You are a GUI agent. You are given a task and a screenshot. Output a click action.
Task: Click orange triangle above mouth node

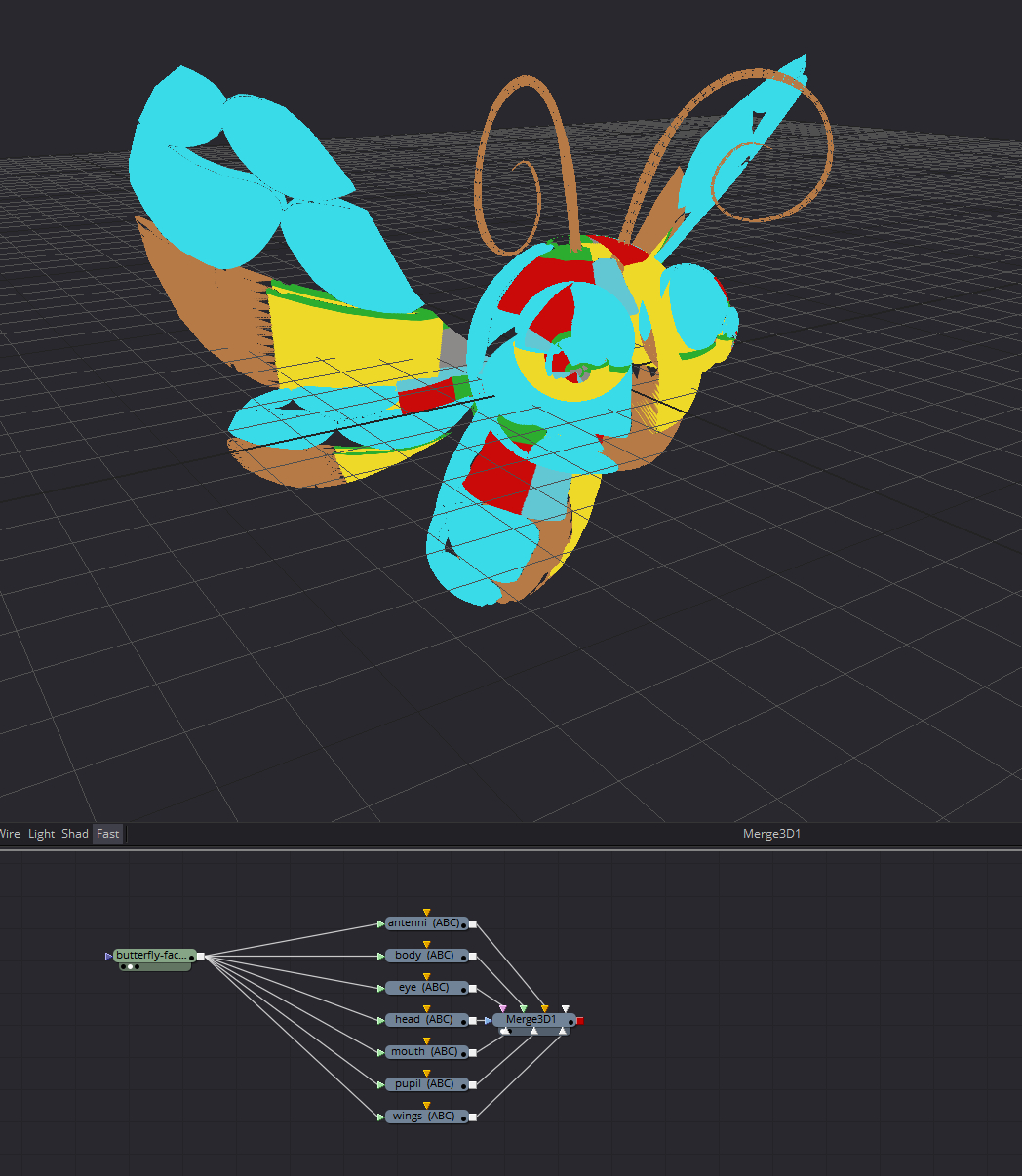426,1041
